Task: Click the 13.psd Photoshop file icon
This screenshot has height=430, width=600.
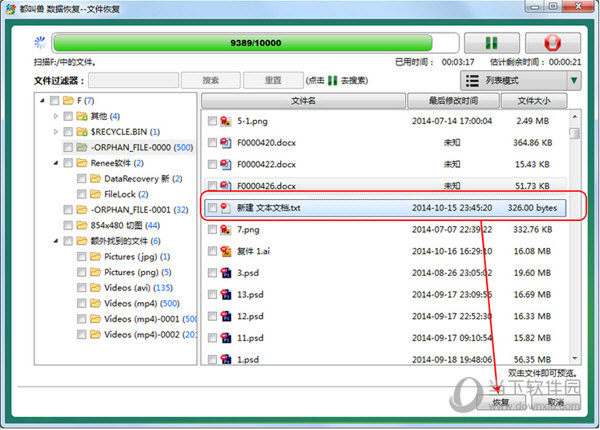Action: click(x=226, y=295)
